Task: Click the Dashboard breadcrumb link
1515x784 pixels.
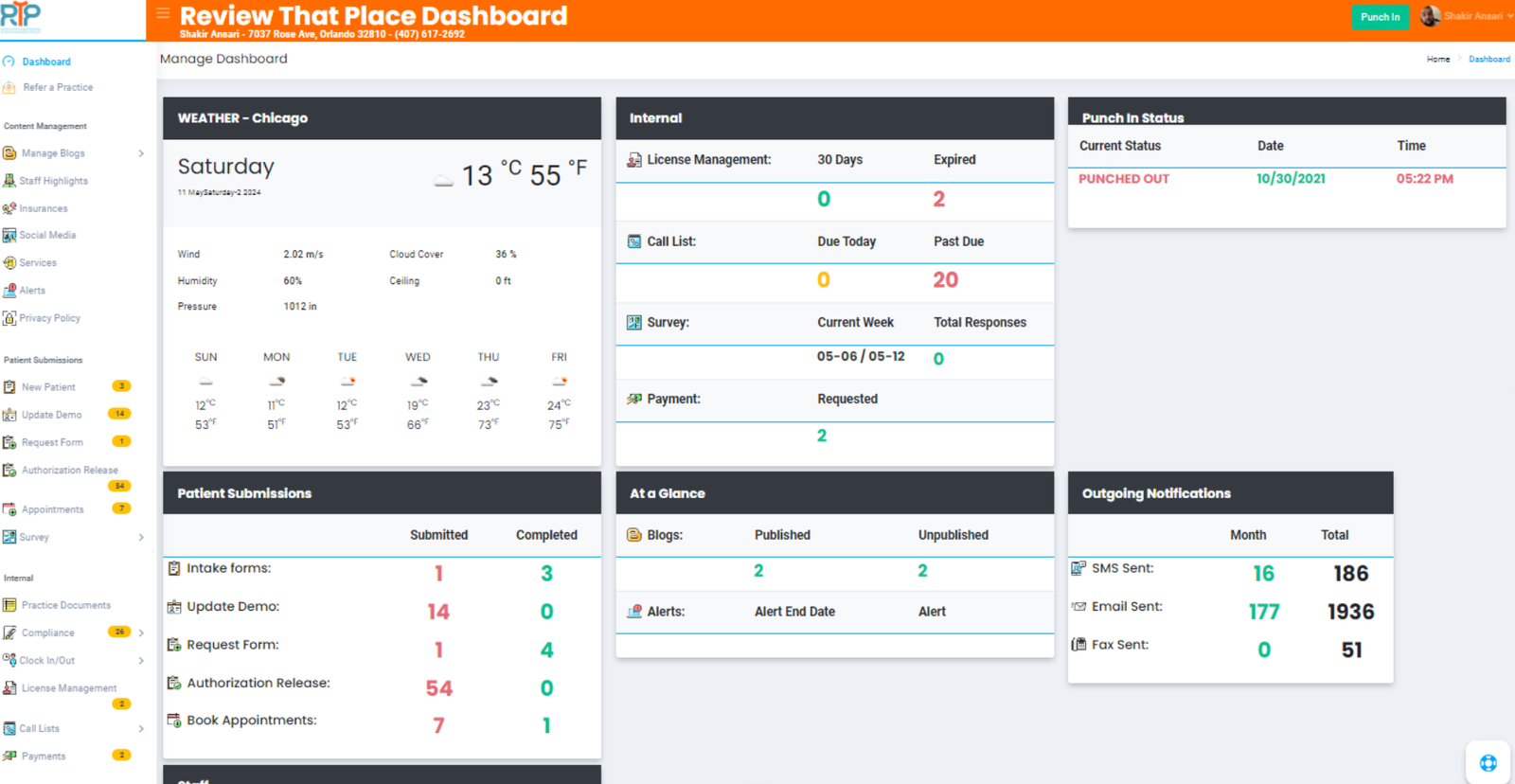Action: (1489, 59)
